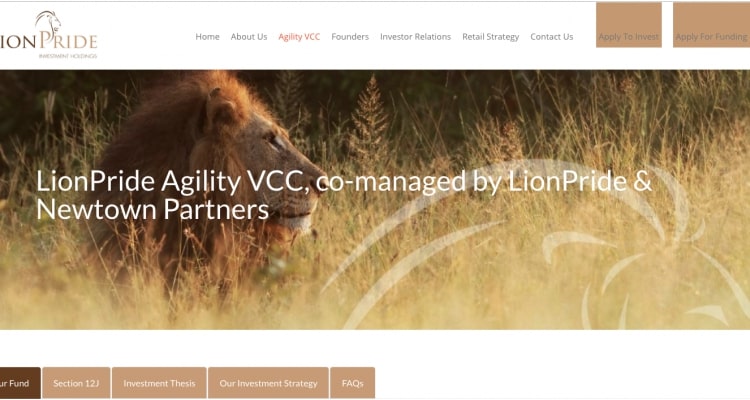Click the Apply To Invest button
750x400 pixels.
click(629, 25)
